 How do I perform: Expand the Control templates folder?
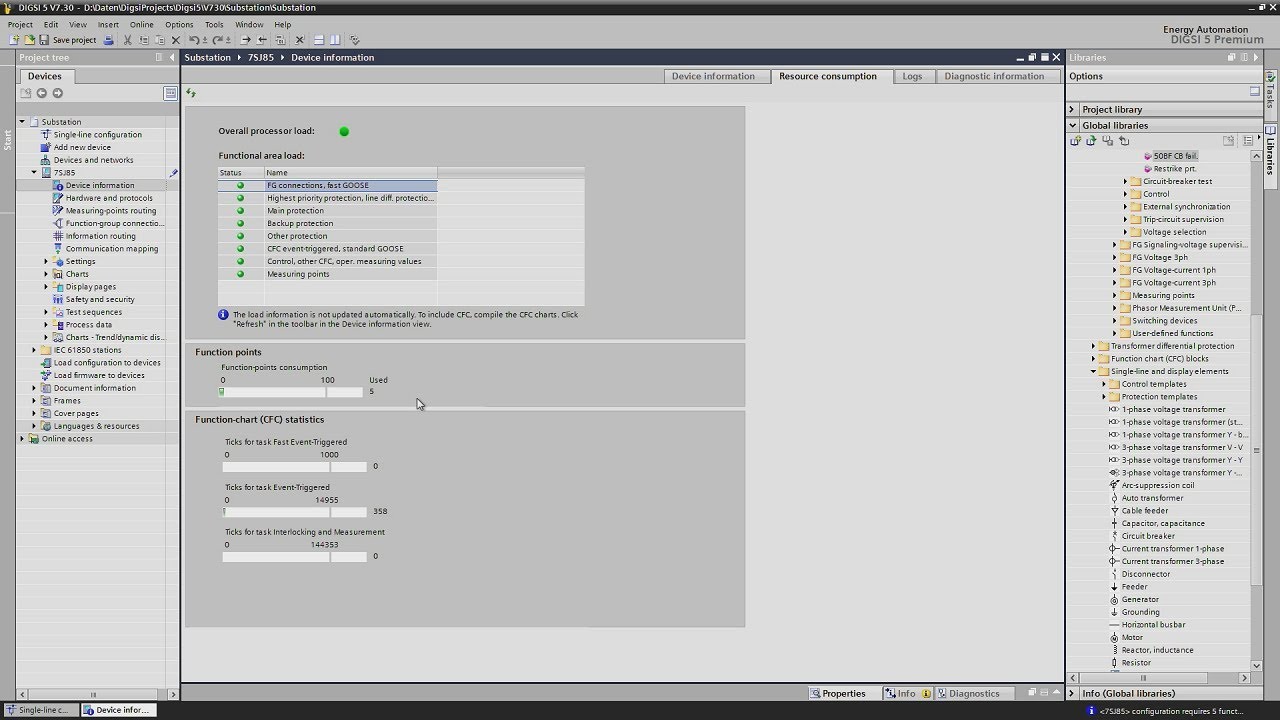coord(1104,384)
